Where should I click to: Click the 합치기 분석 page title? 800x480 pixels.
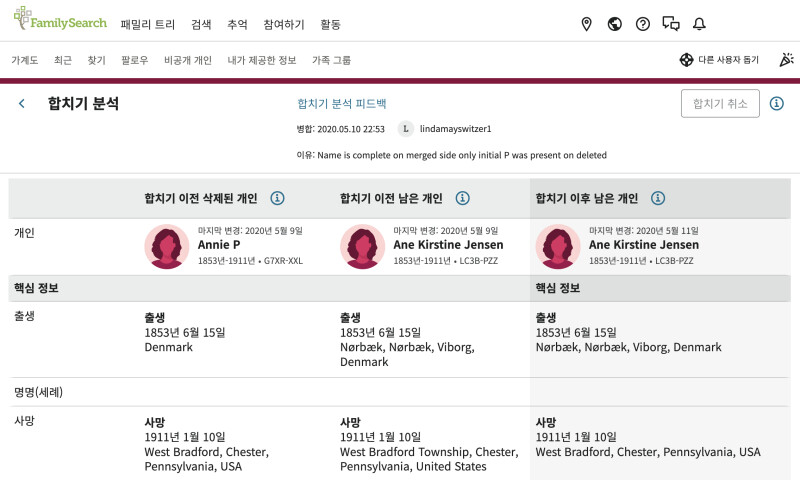click(x=83, y=104)
